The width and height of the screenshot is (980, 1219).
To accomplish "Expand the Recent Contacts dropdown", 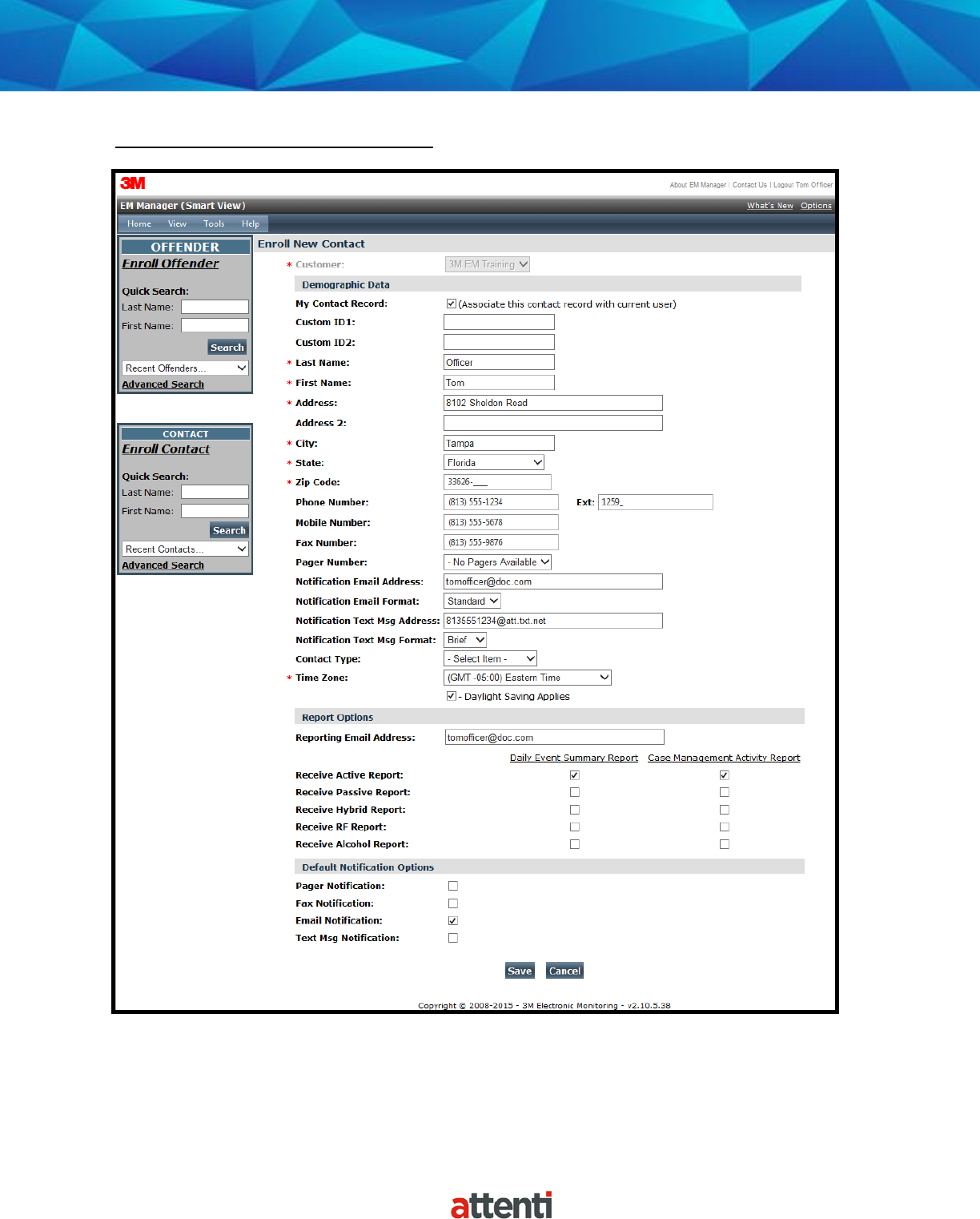I will [x=186, y=549].
